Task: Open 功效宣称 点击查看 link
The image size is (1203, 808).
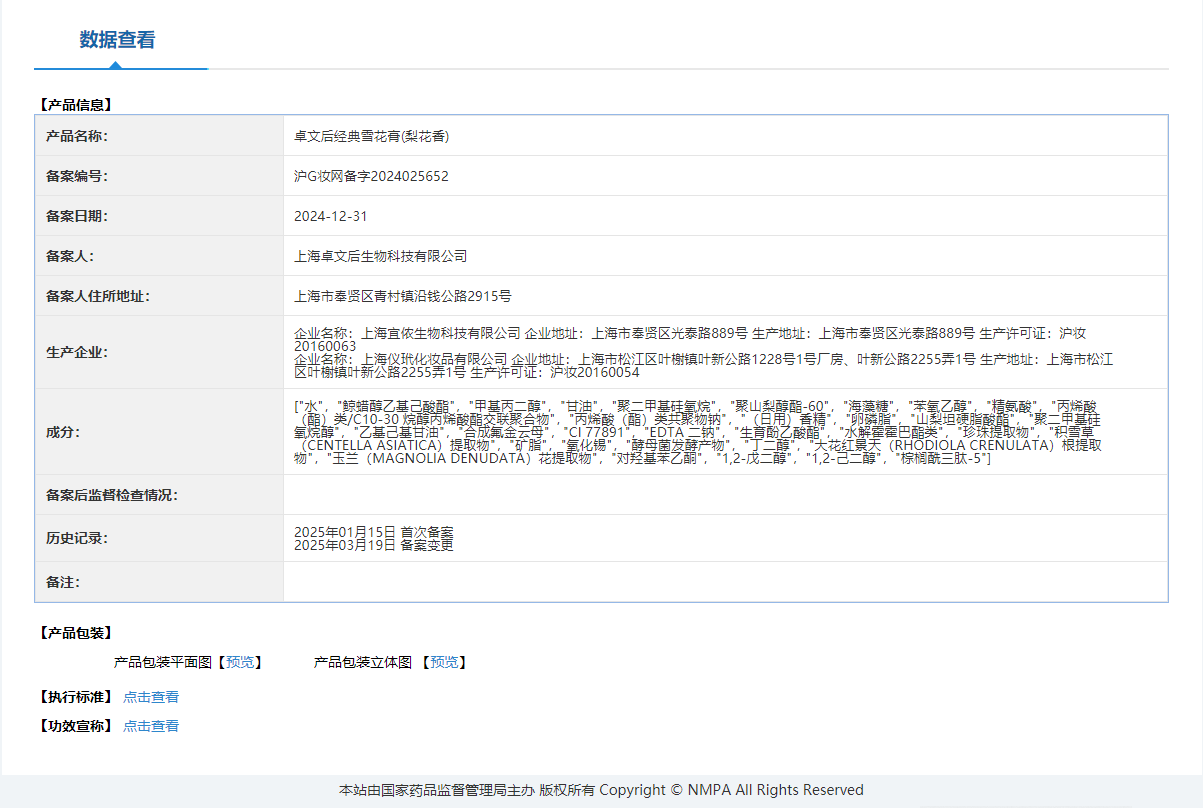Action: tap(151, 726)
